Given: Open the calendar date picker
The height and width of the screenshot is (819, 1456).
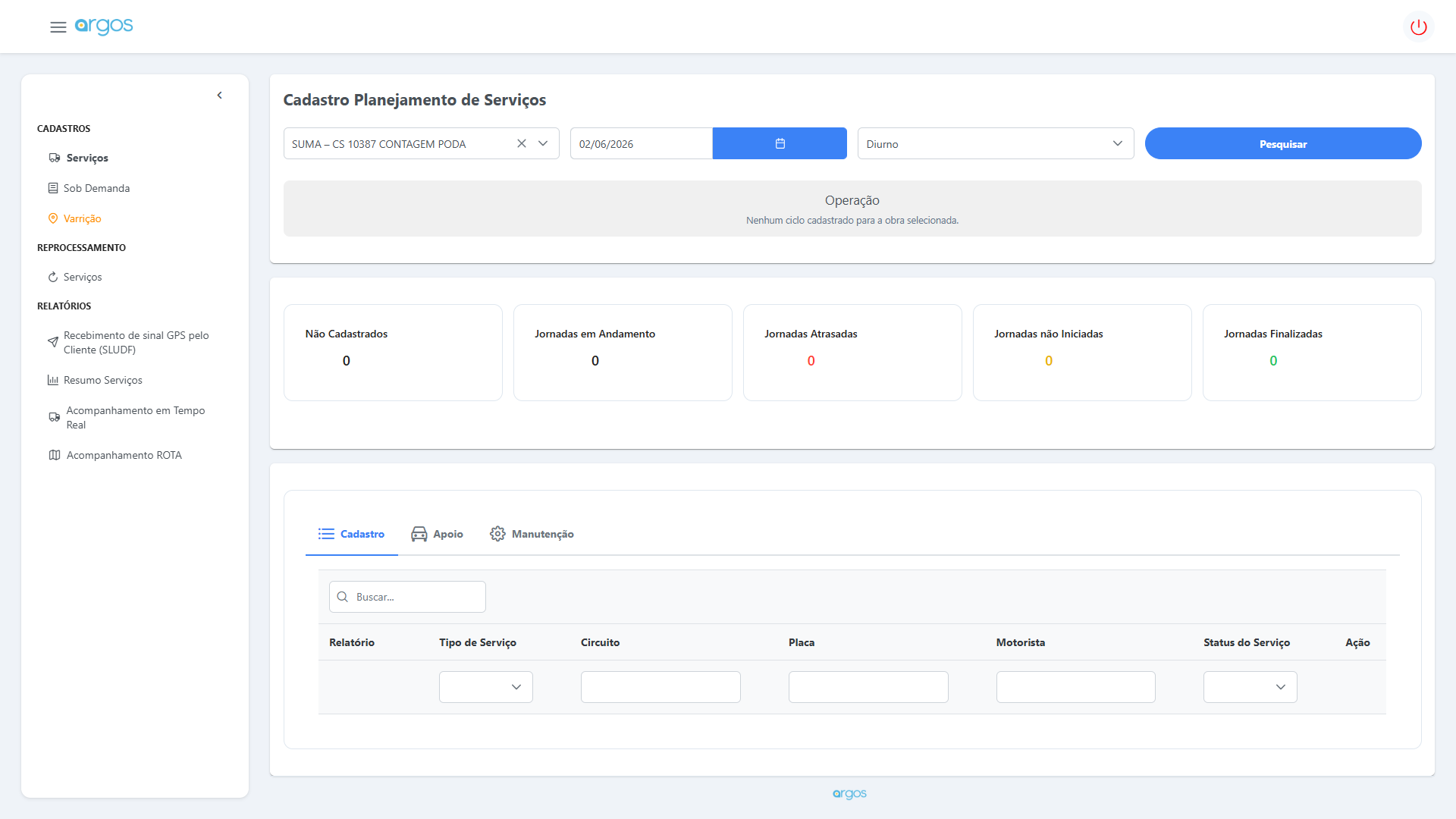Looking at the screenshot, I should click(780, 143).
